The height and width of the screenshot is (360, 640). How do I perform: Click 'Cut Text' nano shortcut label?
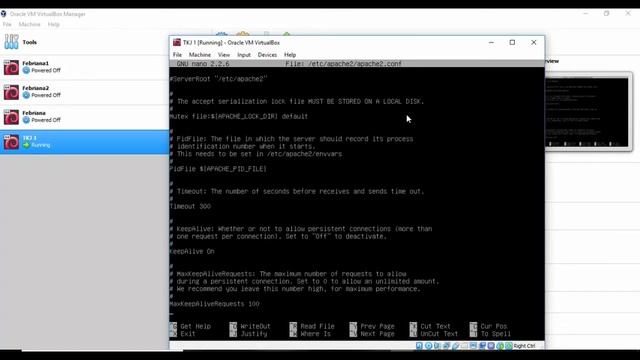(x=436, y=327)
